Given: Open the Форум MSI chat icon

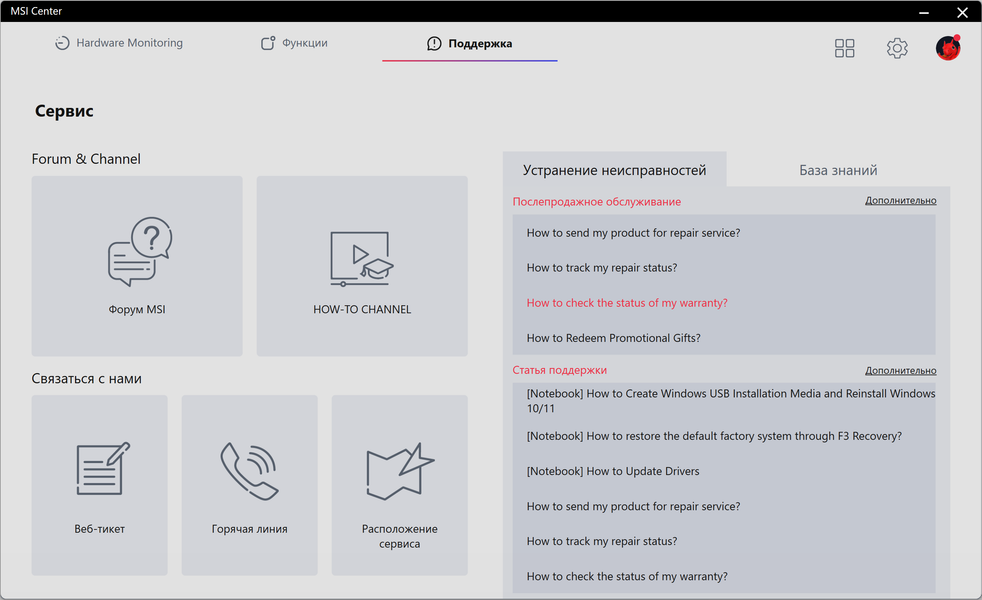Looking at the screenshot, I should [140, 252].
